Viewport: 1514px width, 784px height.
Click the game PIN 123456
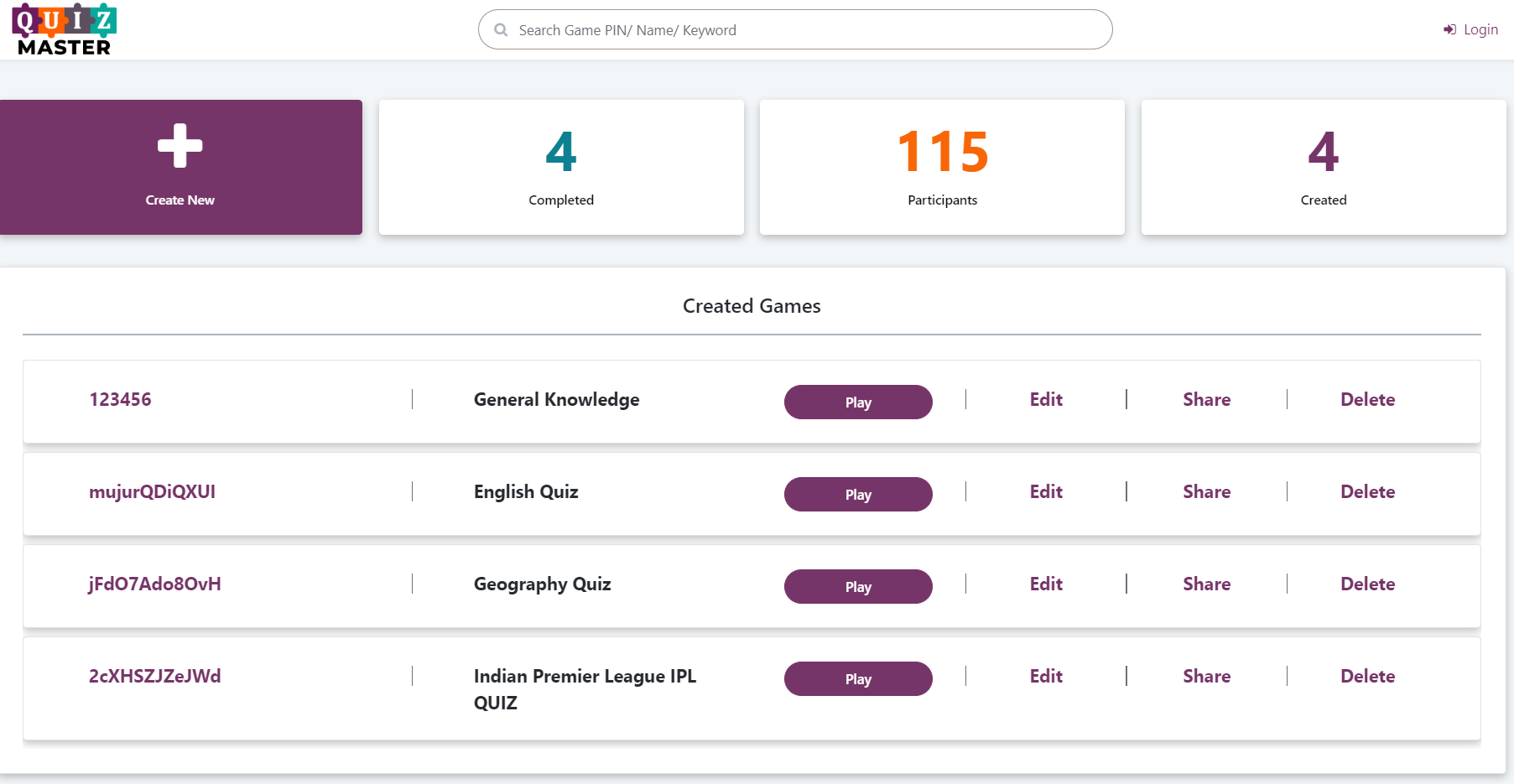tap(120, 399)
